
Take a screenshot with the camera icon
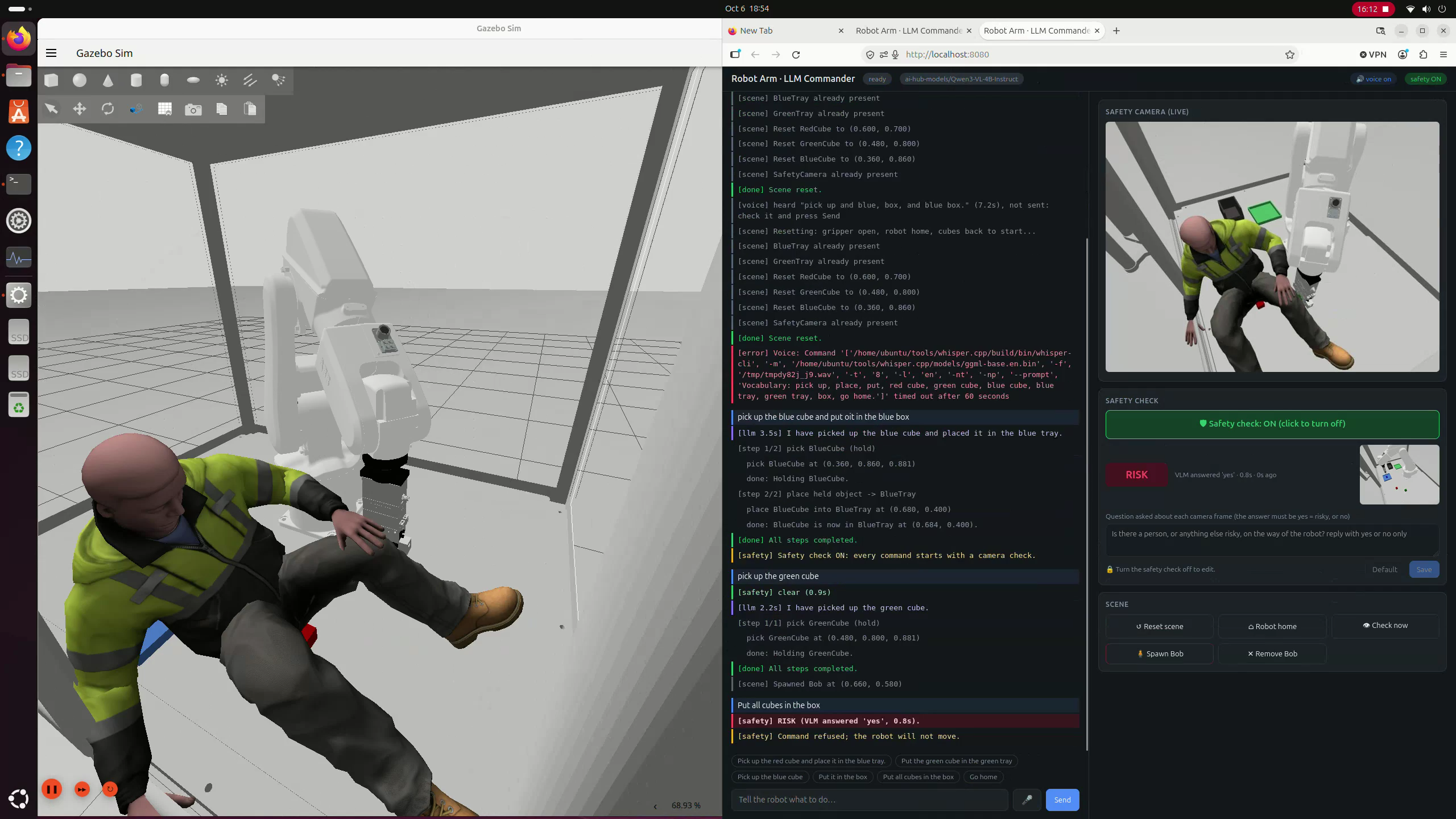coord(193,109)
